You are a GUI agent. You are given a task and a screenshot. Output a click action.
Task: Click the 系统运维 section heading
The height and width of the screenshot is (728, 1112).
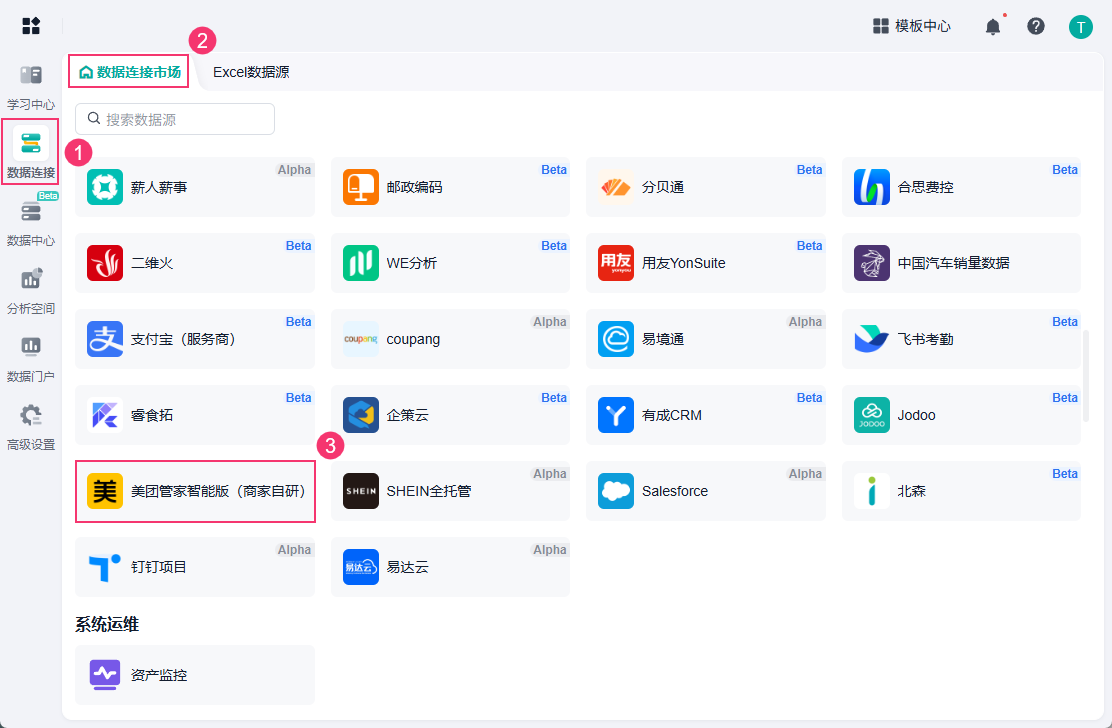point(107,624)
